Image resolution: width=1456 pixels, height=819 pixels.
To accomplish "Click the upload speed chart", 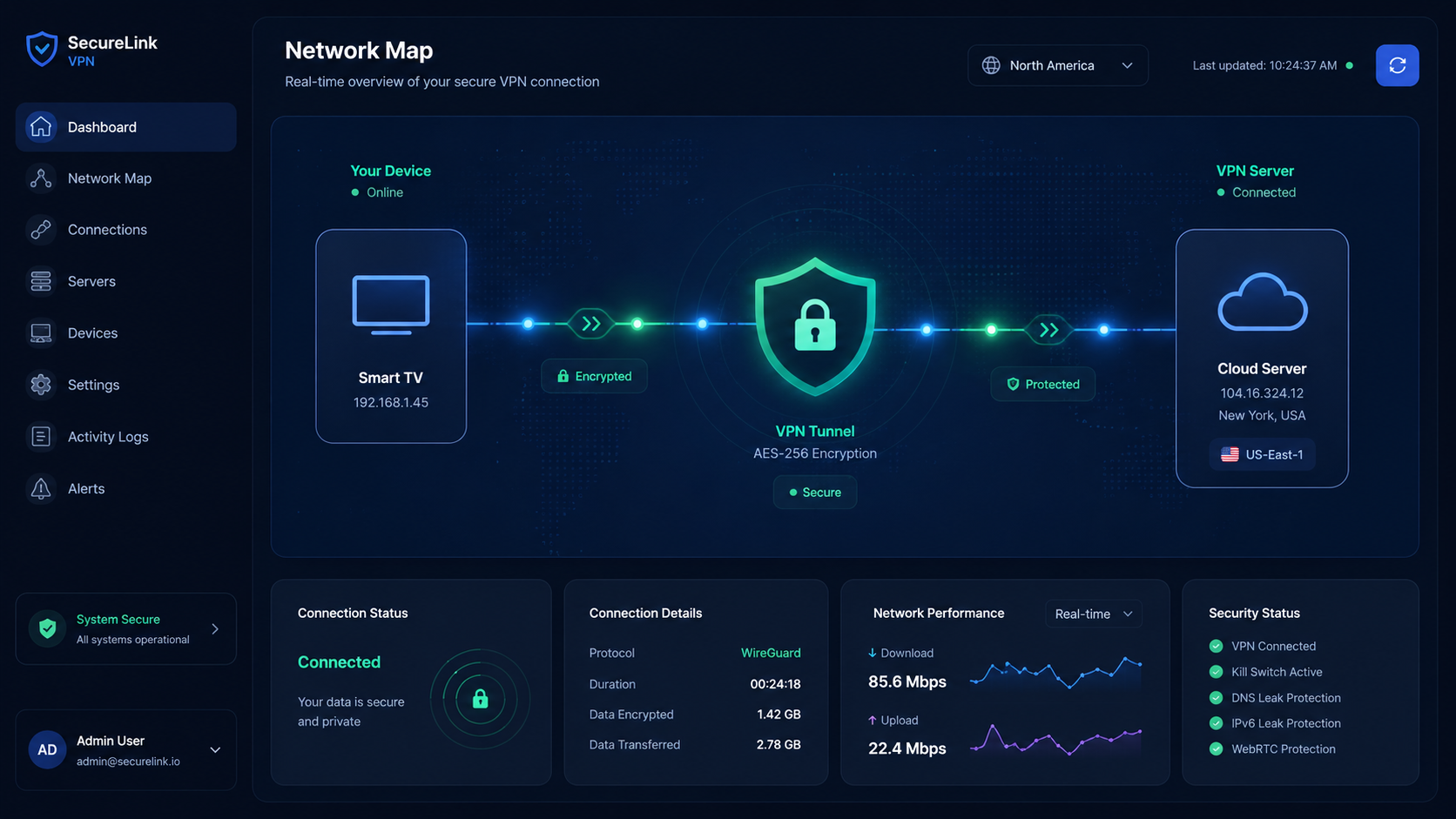I will pos(1055,740).
